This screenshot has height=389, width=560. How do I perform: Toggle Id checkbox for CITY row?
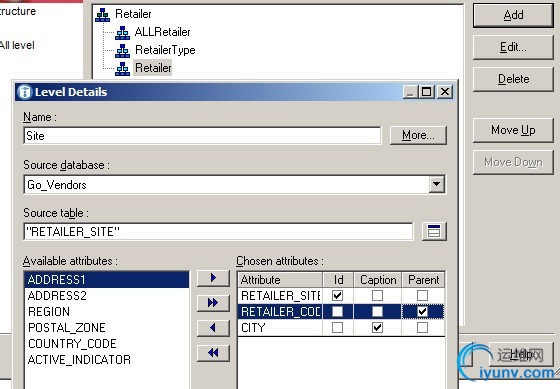point(338,328)
